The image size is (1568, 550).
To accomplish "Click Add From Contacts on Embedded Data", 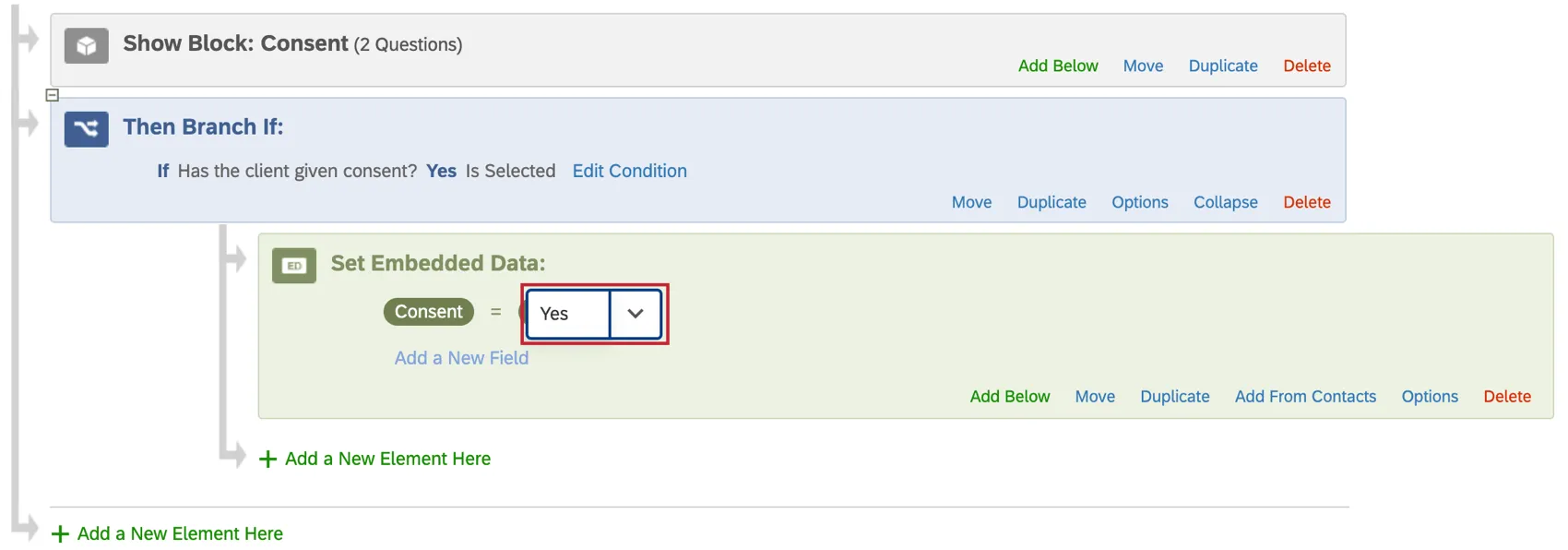I will pos(1305,396).
